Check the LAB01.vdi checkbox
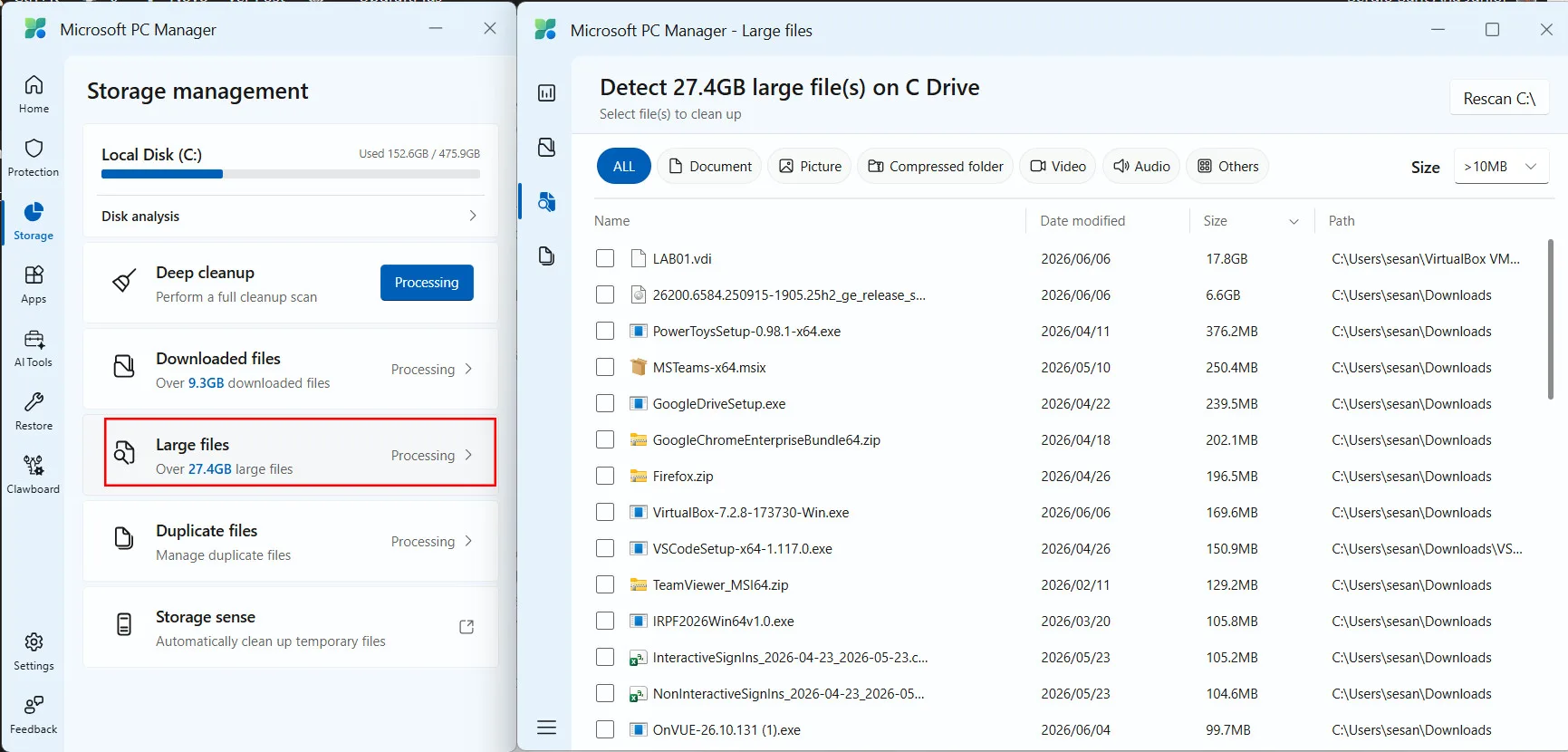1568x752 pixels. tap(605, 258)
